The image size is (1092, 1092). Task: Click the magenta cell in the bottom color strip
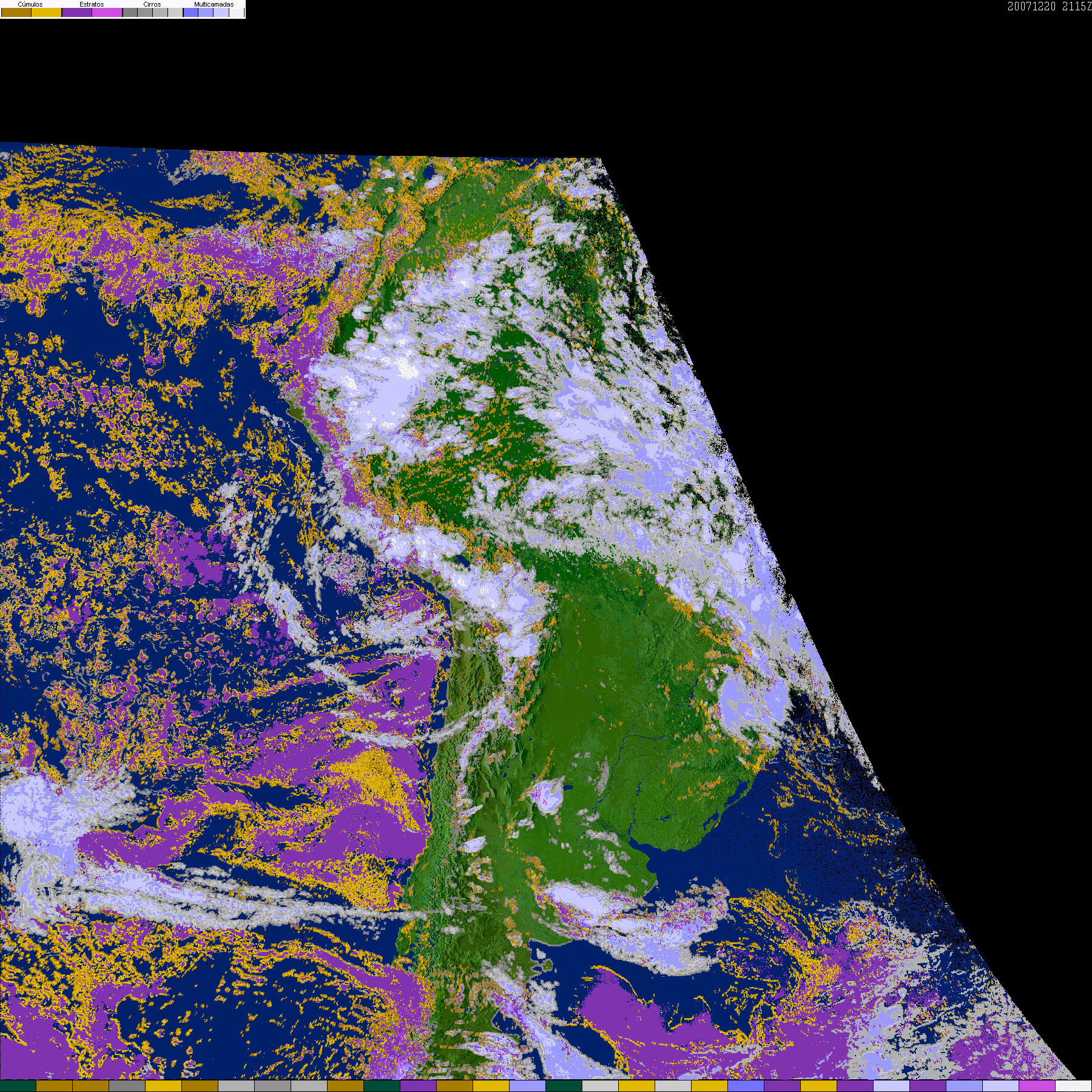1037,1086
